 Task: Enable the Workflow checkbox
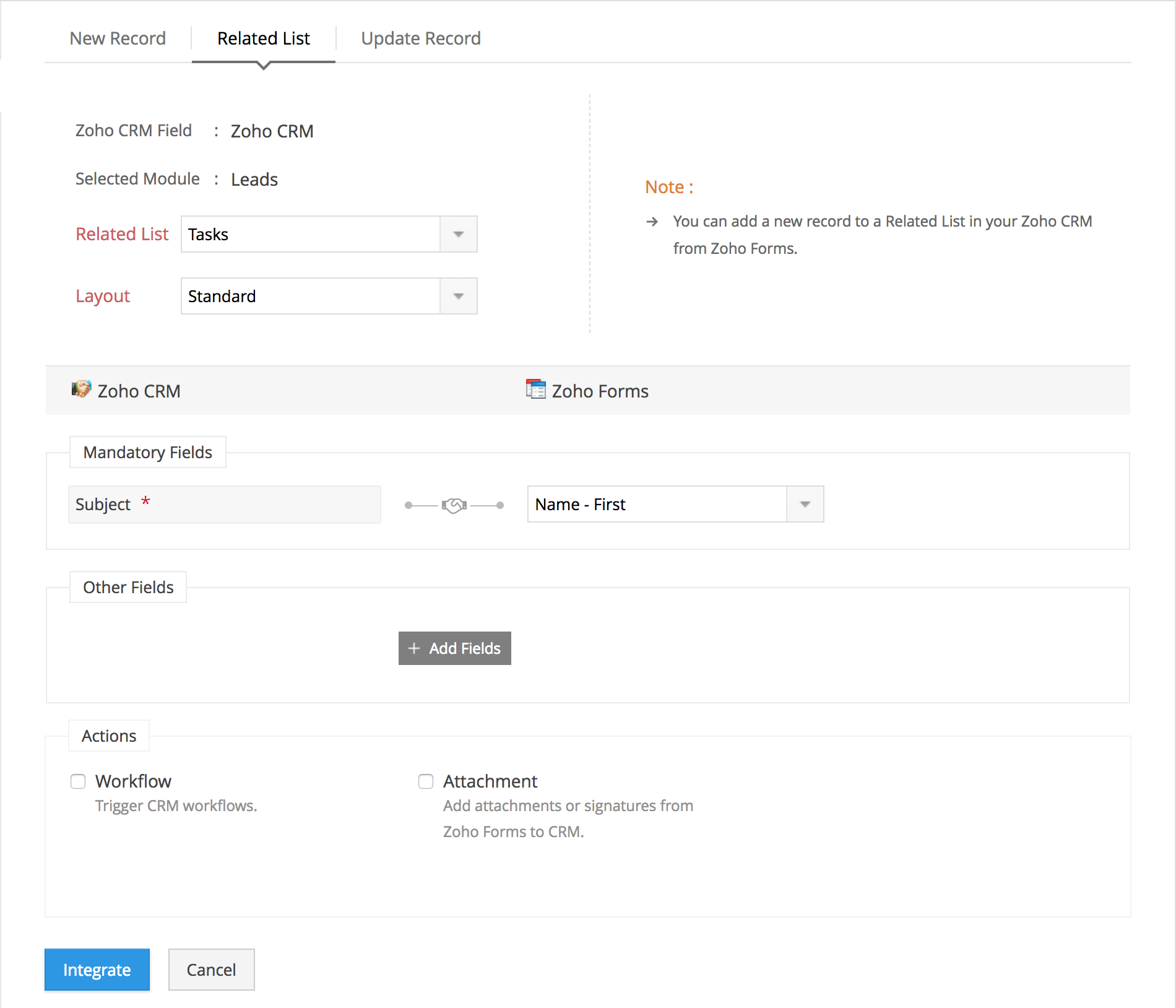[78, 781]
